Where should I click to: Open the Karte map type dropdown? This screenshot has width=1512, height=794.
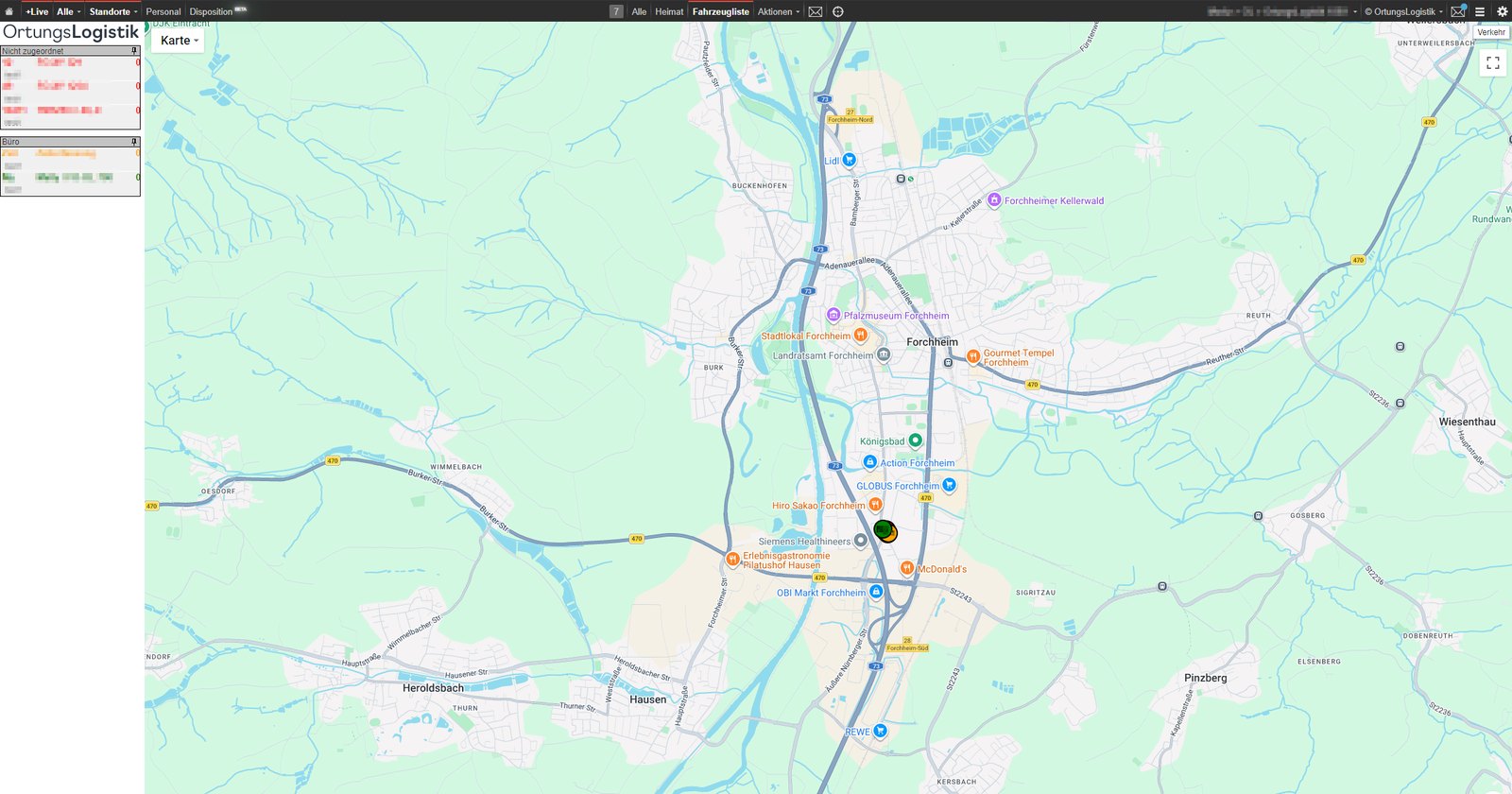tap(179, 41)
